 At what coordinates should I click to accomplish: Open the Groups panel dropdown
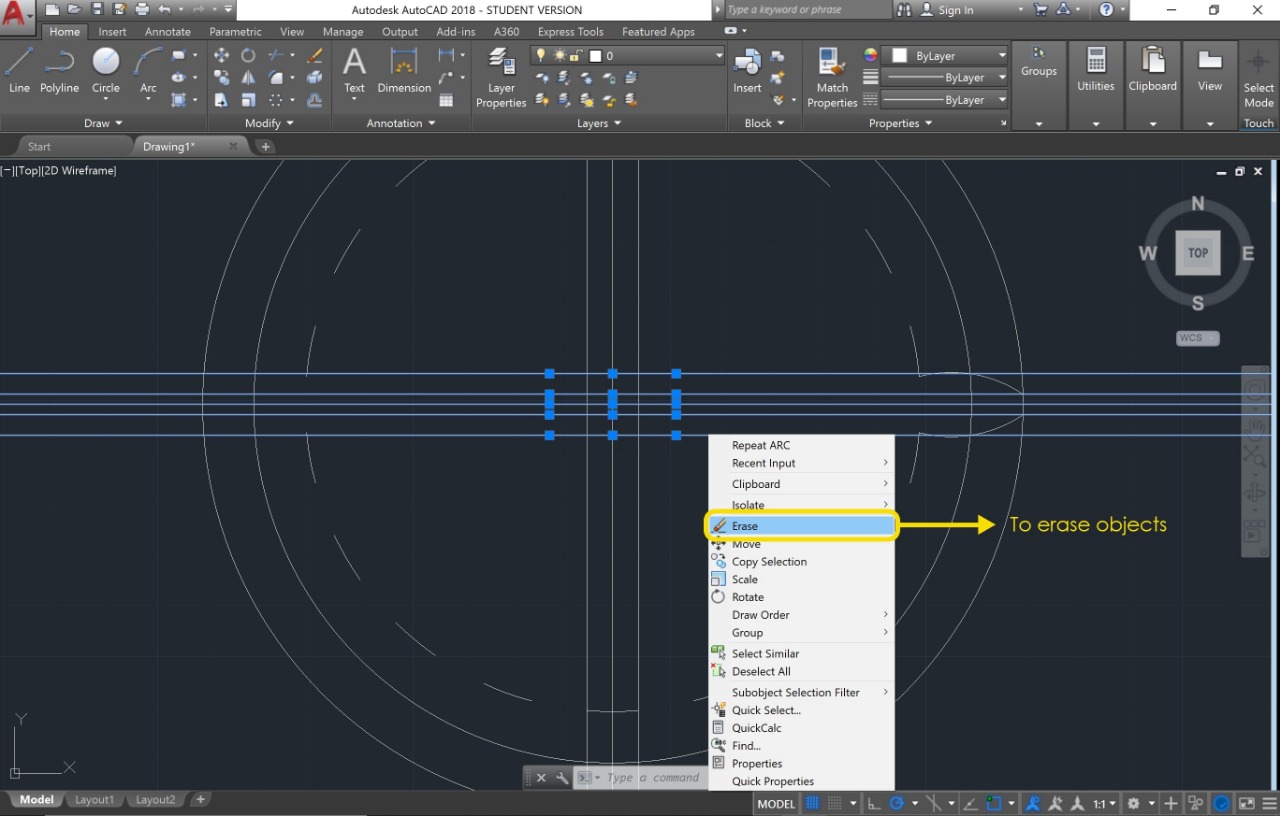click(1039, 124)
